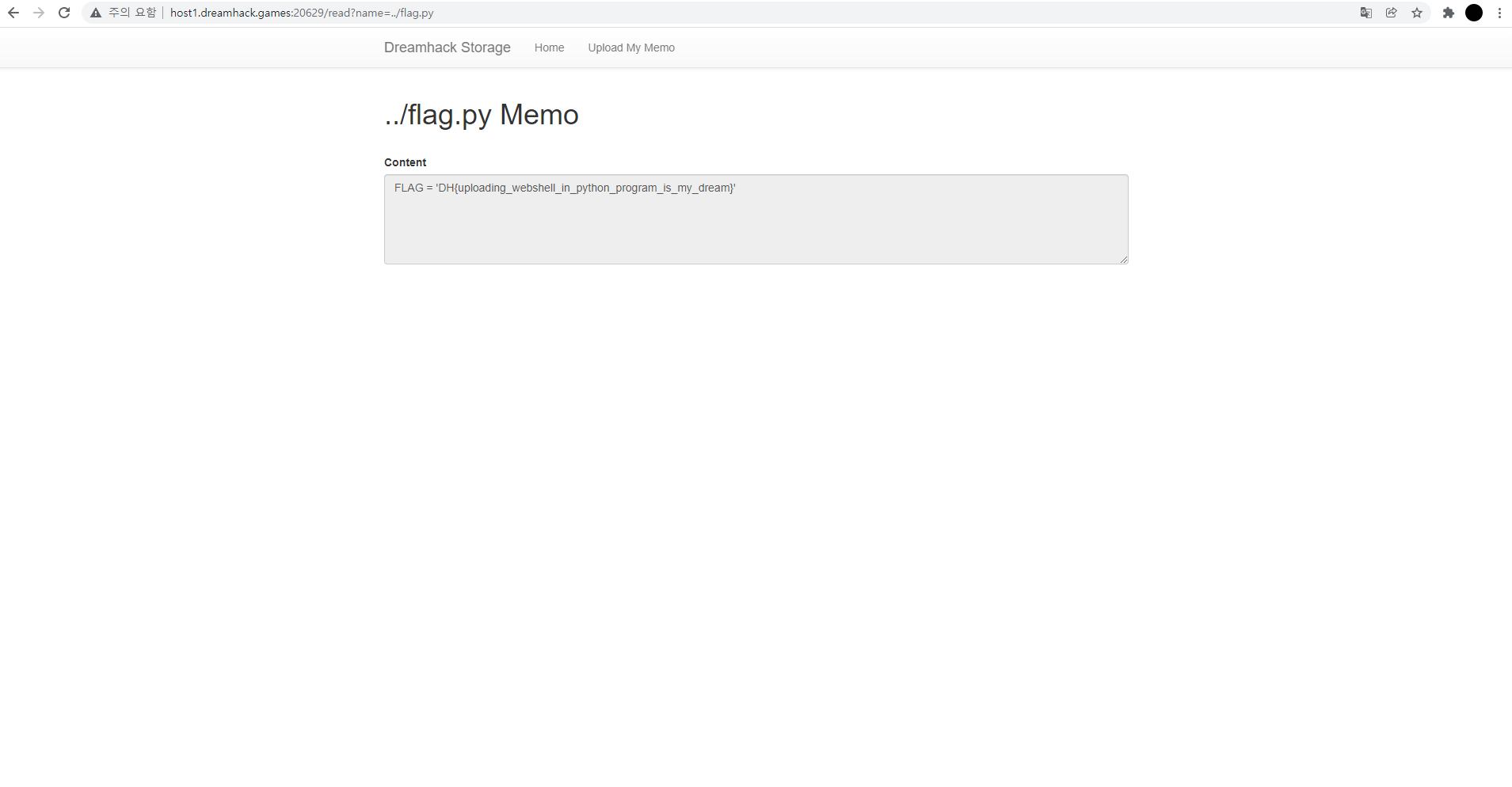This screenshot has height=787, width=1512.
Task: Go to the Home nav item
Action: coord(549,48)
